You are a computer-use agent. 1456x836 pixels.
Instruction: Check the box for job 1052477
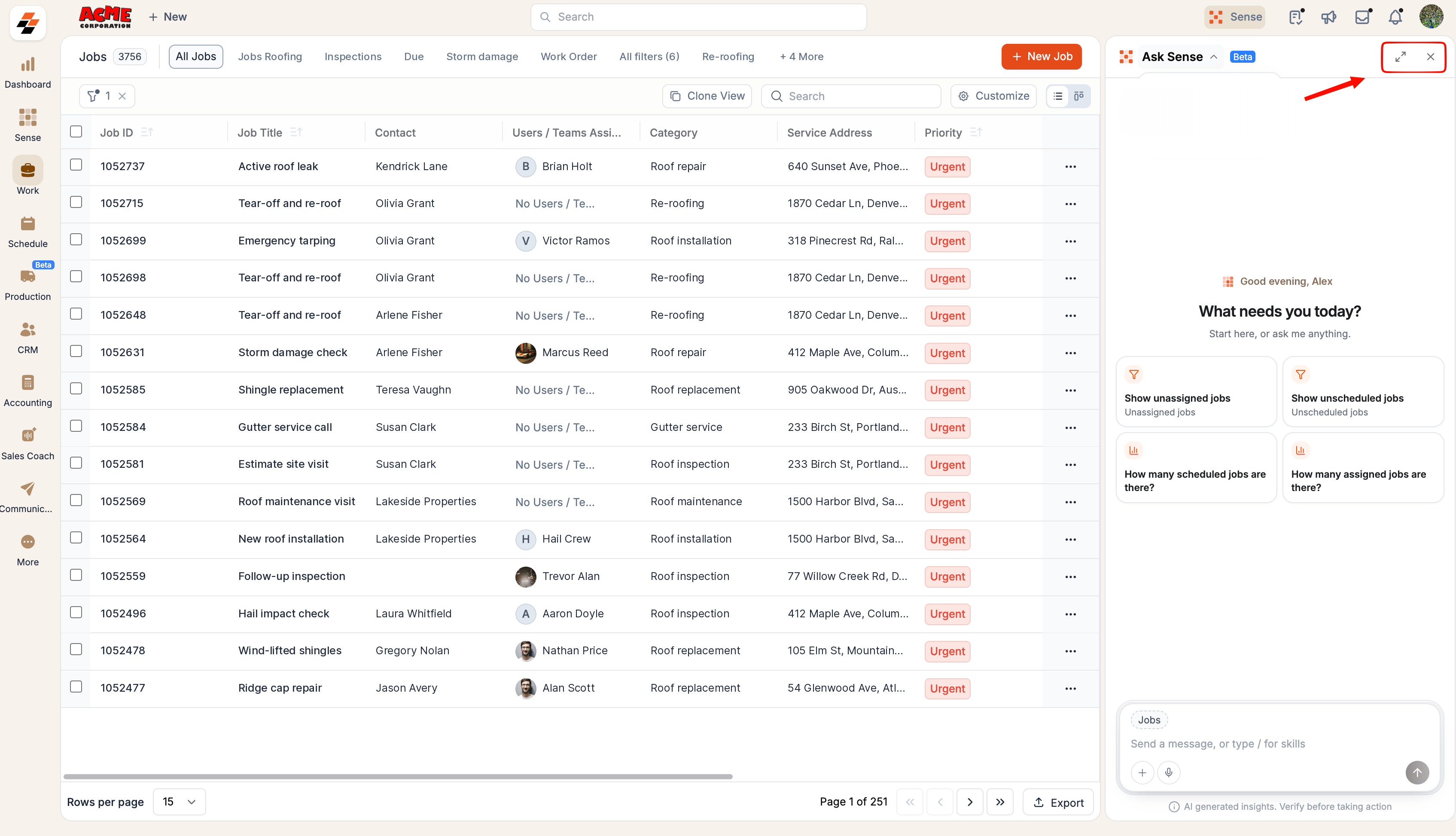tap(76, 686)
